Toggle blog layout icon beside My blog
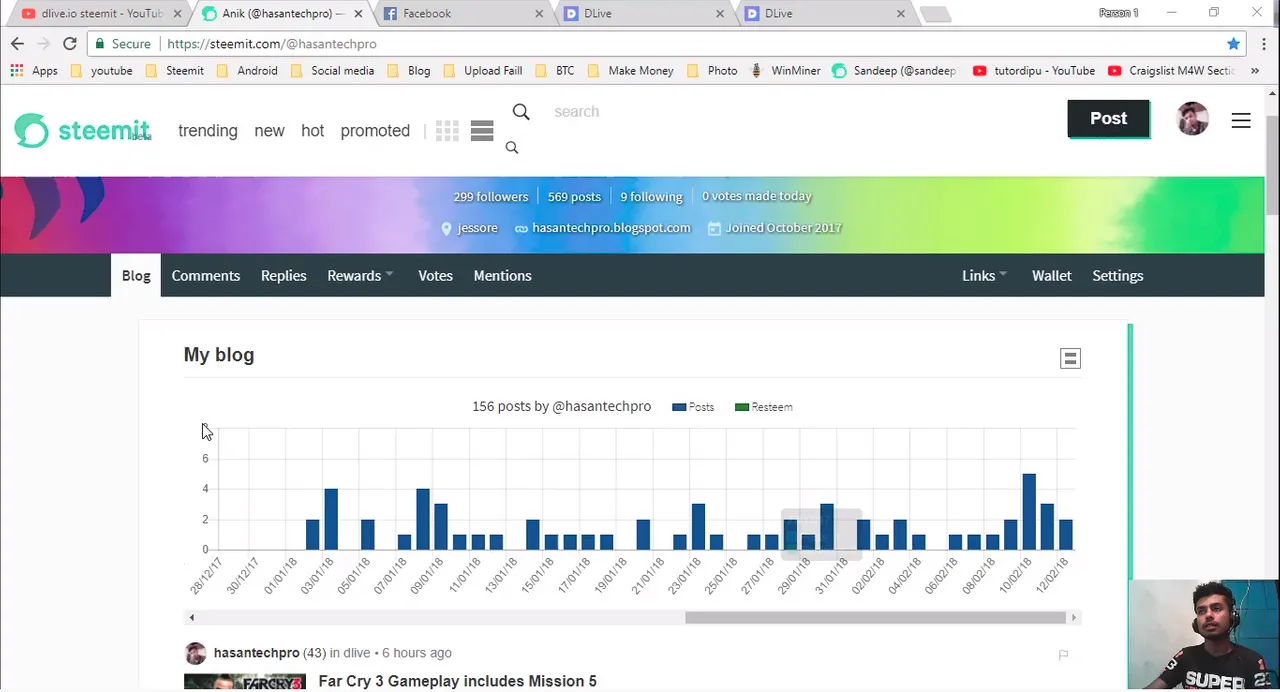1280x692 pixels. (1070, 358)
